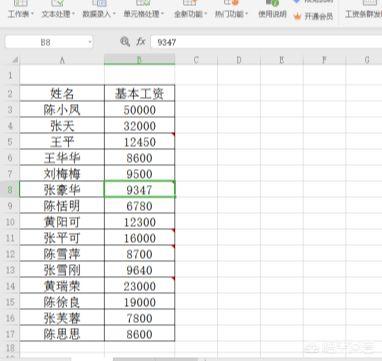The height and width of the screenshot is (361, 382).
Task: Click the active cell containing 9347
Action: (x=140, y=189)
